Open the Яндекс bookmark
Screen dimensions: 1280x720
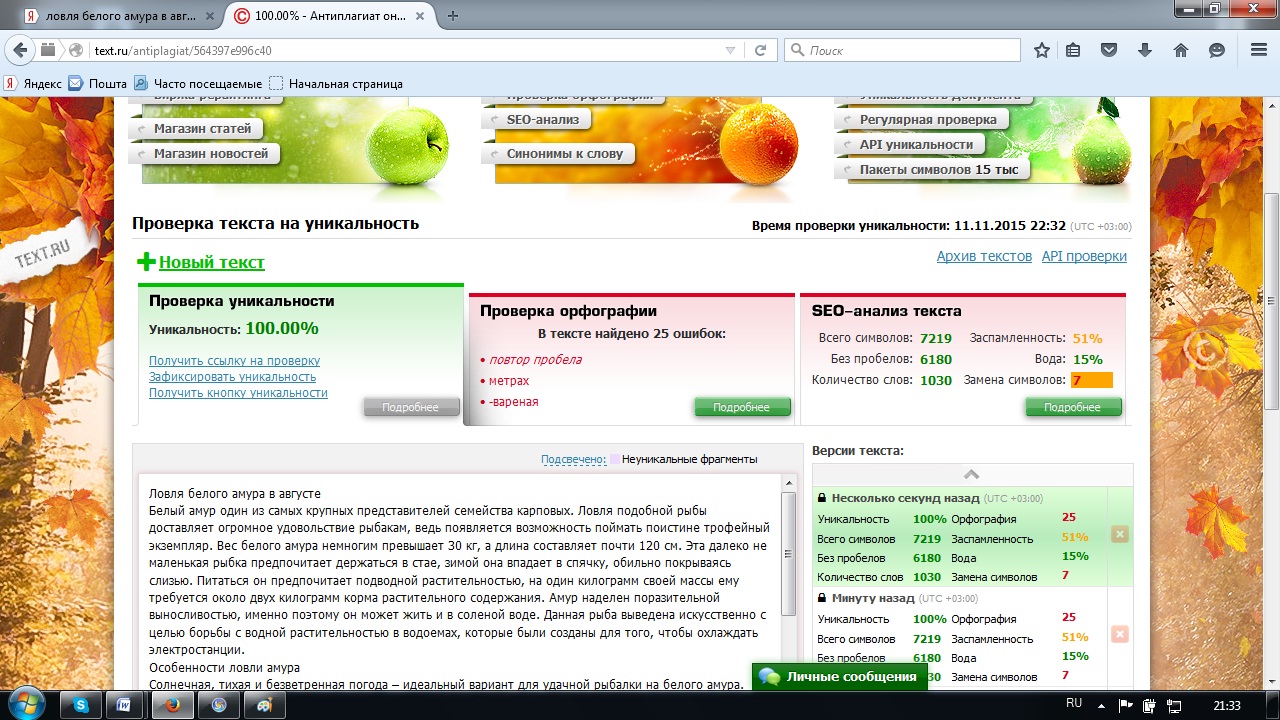pyautogui.click(x=33, y=84)
